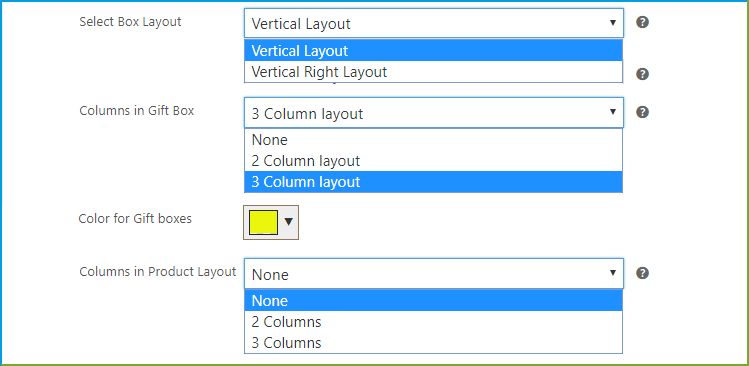
Task: Expand the Columns in Gift Box dropdown
Action: point(434,113)
